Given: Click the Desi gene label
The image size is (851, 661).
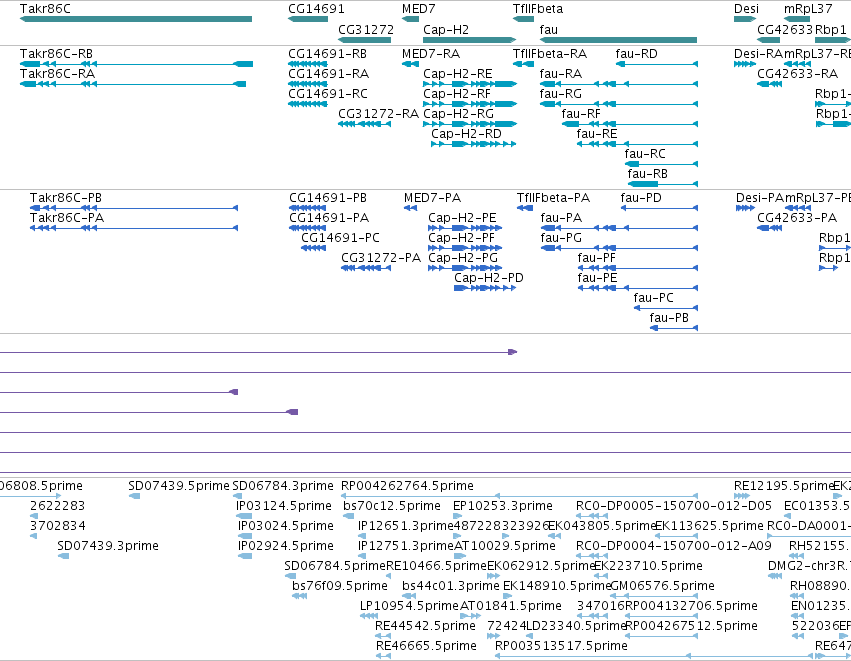Looking at the screenshot, I should (x=746, y=9).
